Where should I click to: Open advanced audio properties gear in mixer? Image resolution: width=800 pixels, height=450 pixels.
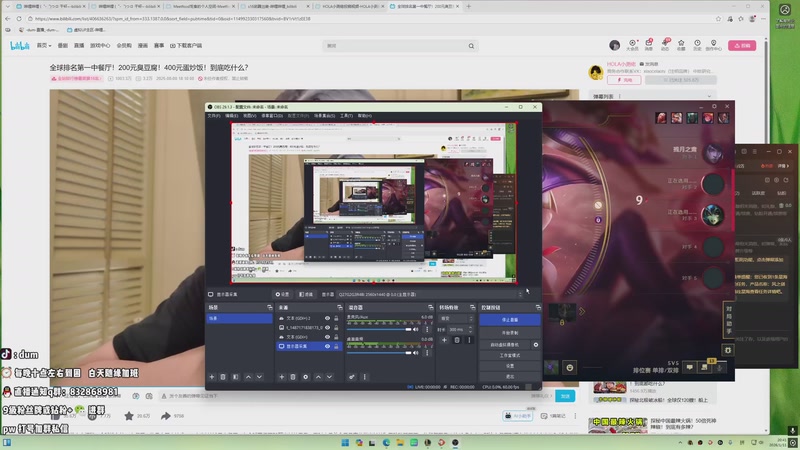point(351,377)
